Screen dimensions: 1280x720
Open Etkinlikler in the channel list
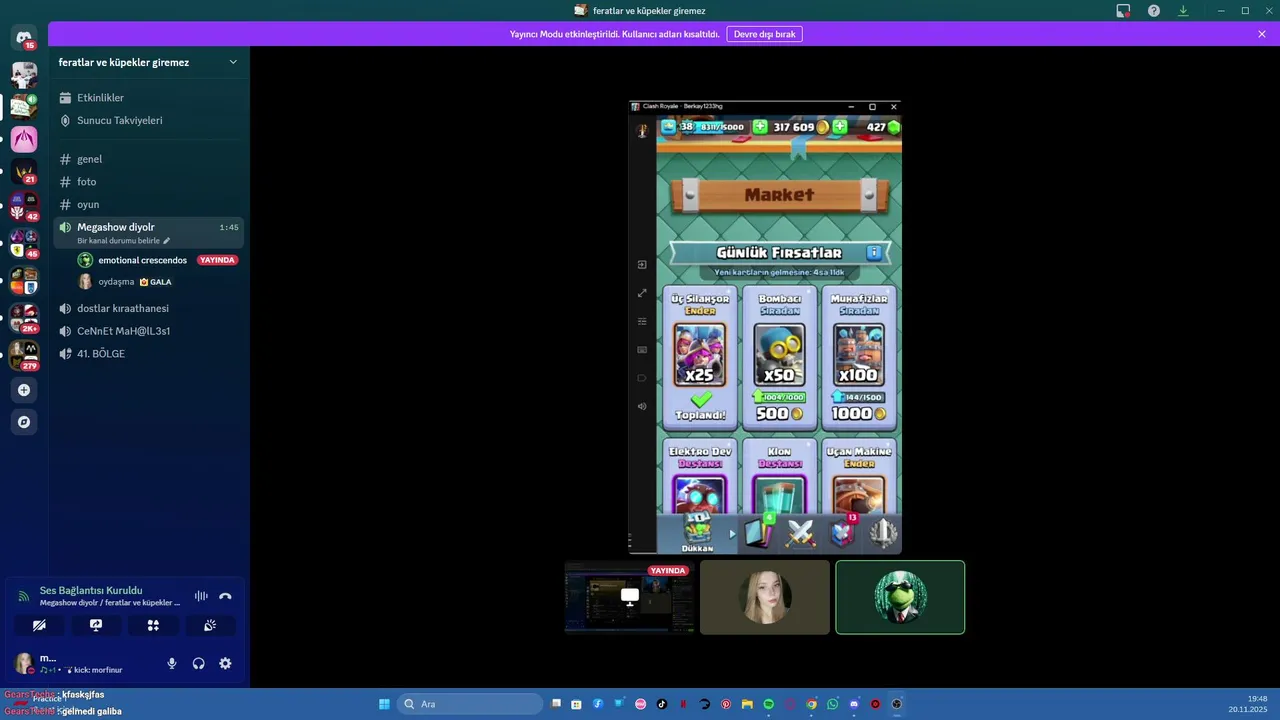(x=148, y=98)
